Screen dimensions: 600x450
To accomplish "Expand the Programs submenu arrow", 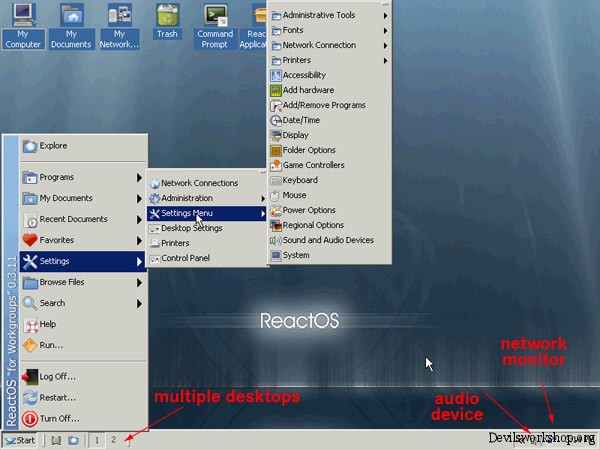I will 139,178.
